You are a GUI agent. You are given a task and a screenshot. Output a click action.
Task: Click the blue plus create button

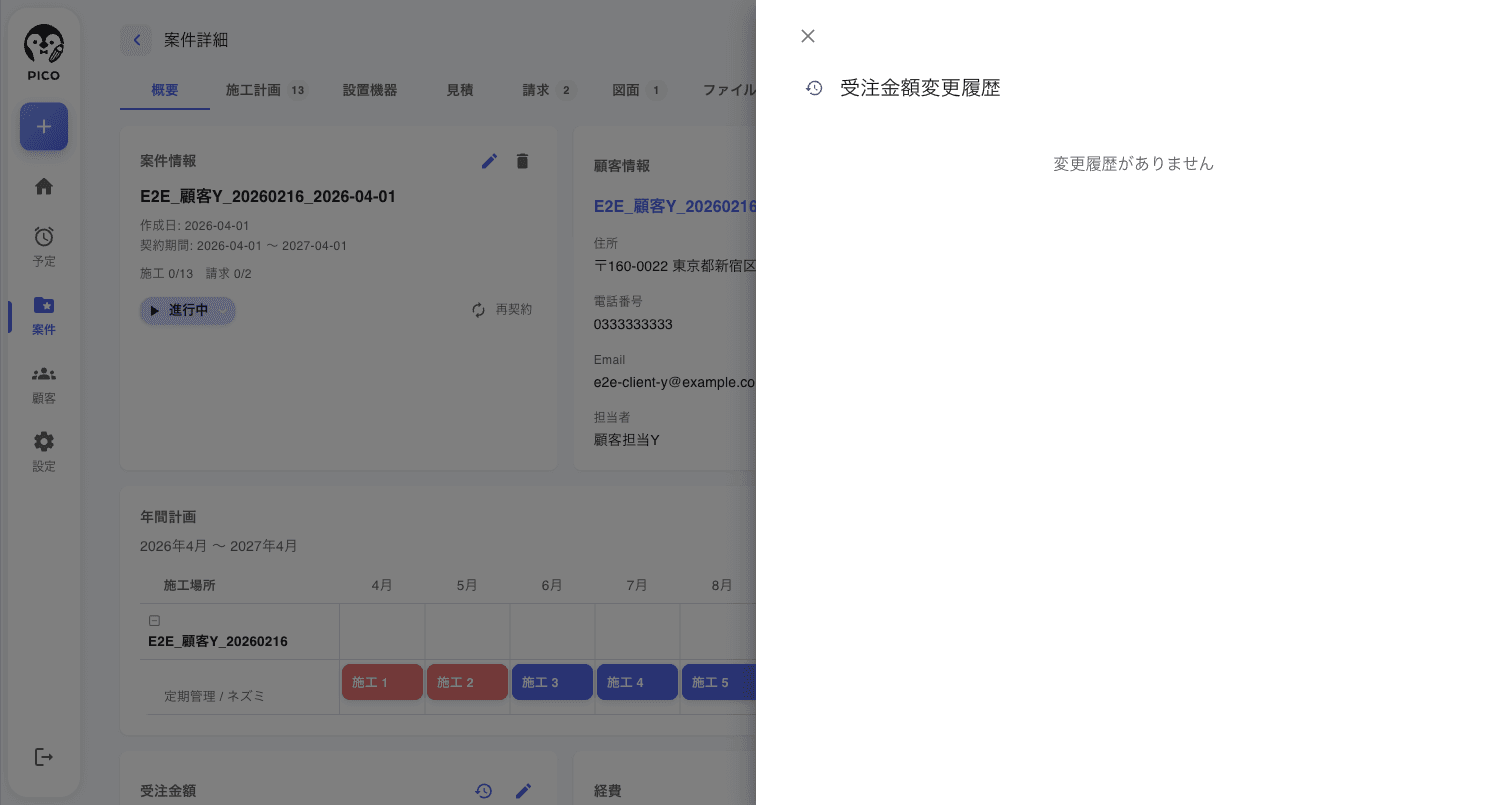44,127
